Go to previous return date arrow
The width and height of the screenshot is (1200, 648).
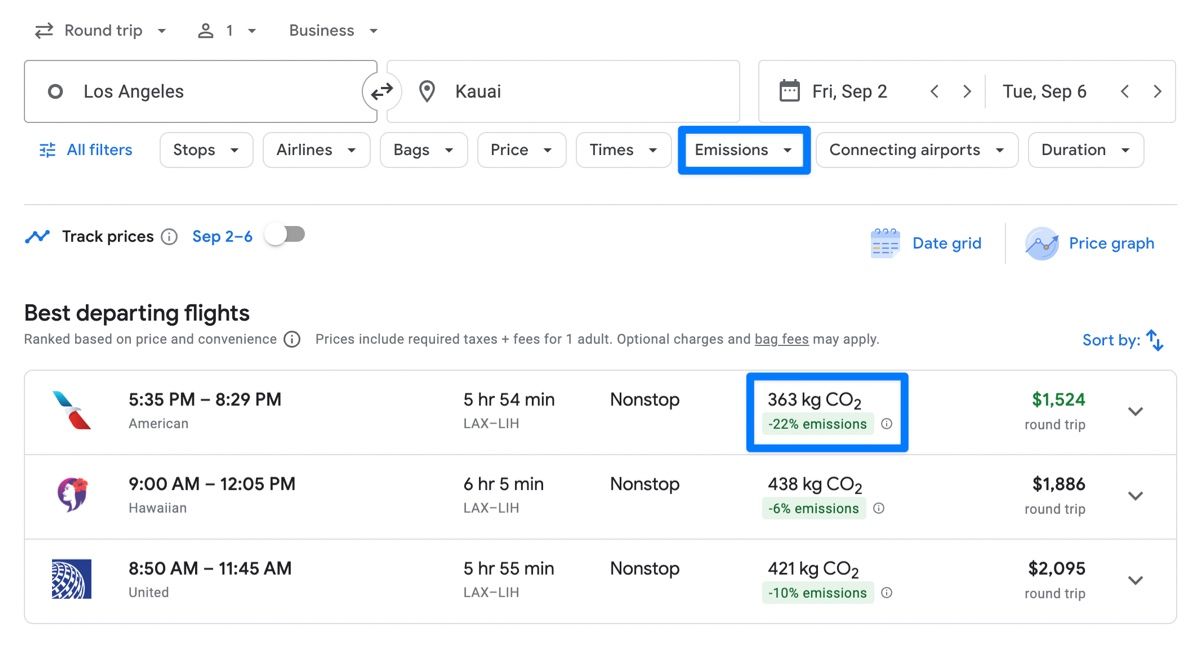click(x=1124, y=91)
